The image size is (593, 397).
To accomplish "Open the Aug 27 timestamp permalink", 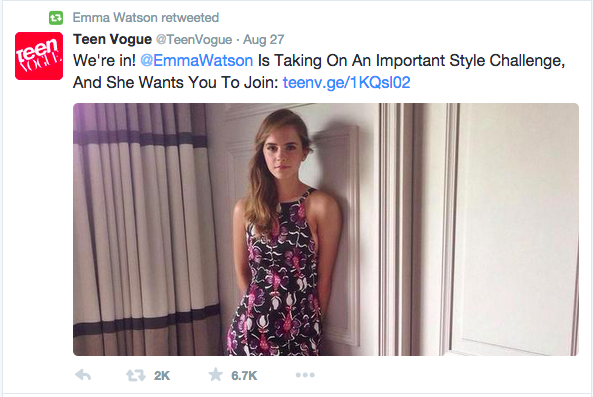I will coord(263,39).
